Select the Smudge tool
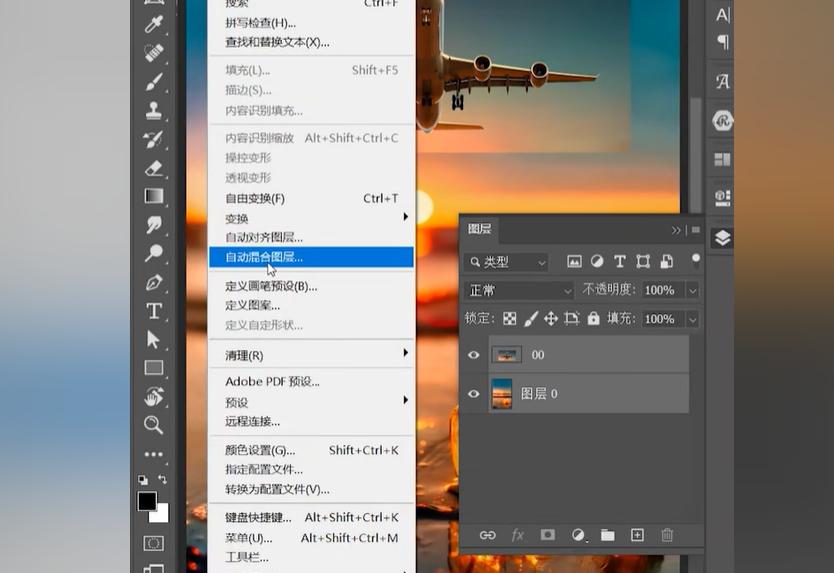The image size is (834, 573). [154, 225]
